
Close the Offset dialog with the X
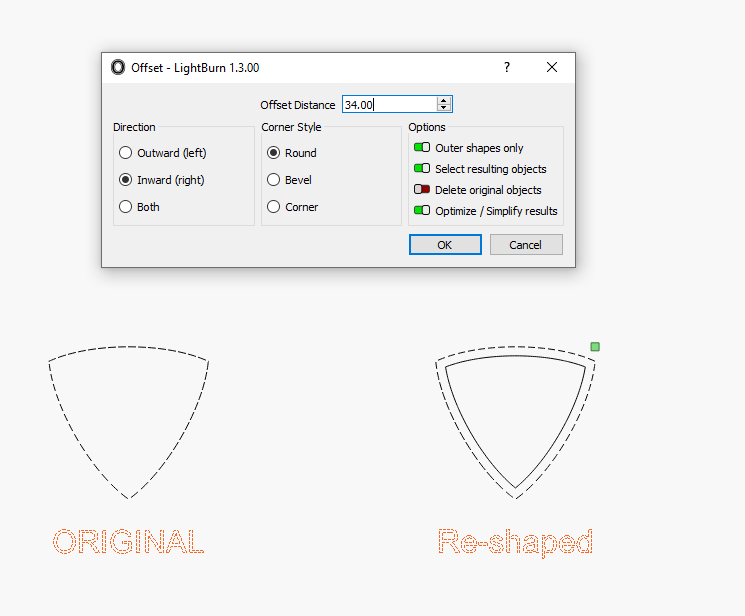(552, 67)
